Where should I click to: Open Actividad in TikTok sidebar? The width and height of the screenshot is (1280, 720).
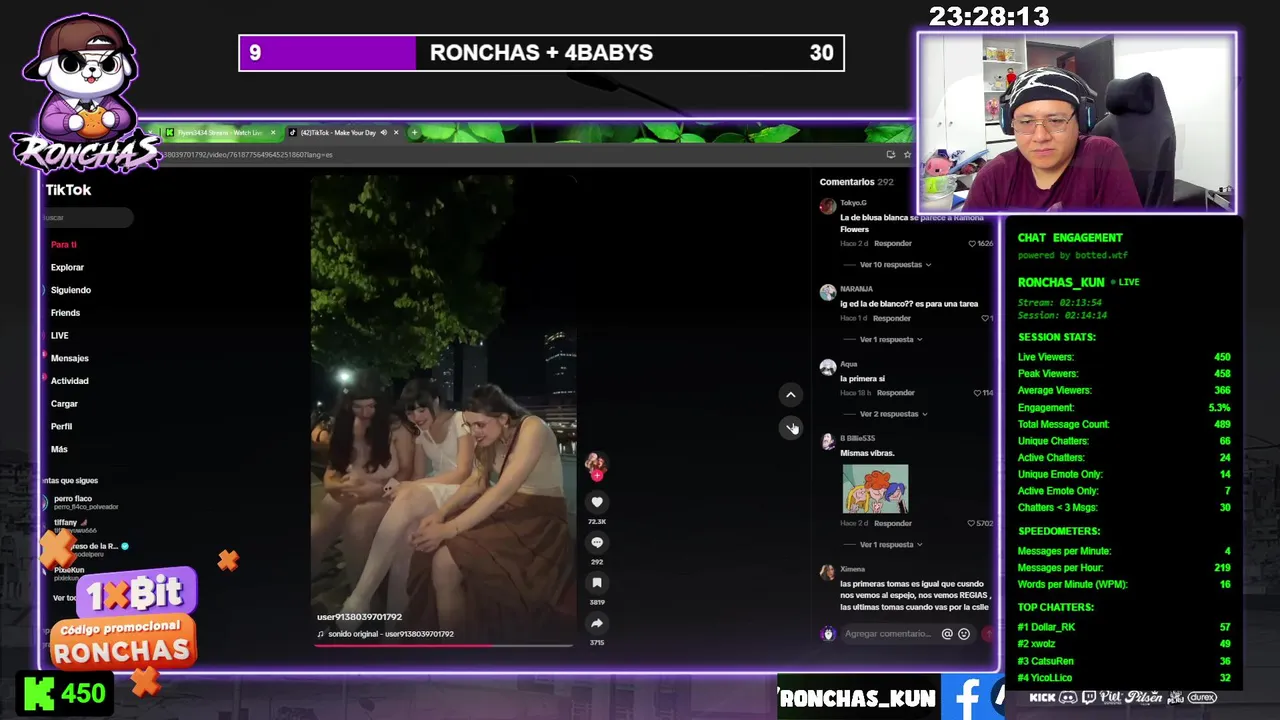point(69,381)
